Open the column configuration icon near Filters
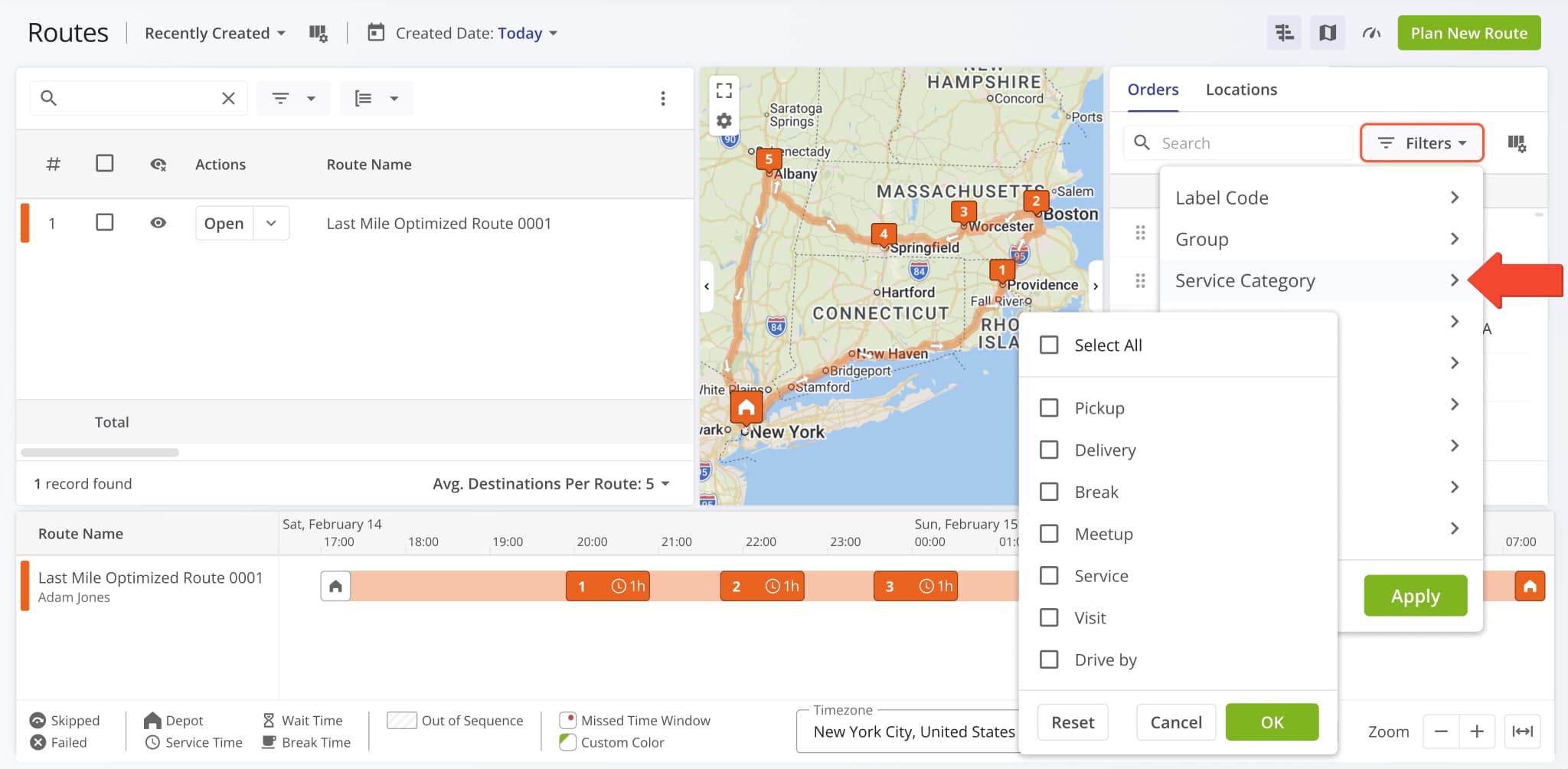The height and width of the screenshot is (769, 1568). tap(1519, 143)
